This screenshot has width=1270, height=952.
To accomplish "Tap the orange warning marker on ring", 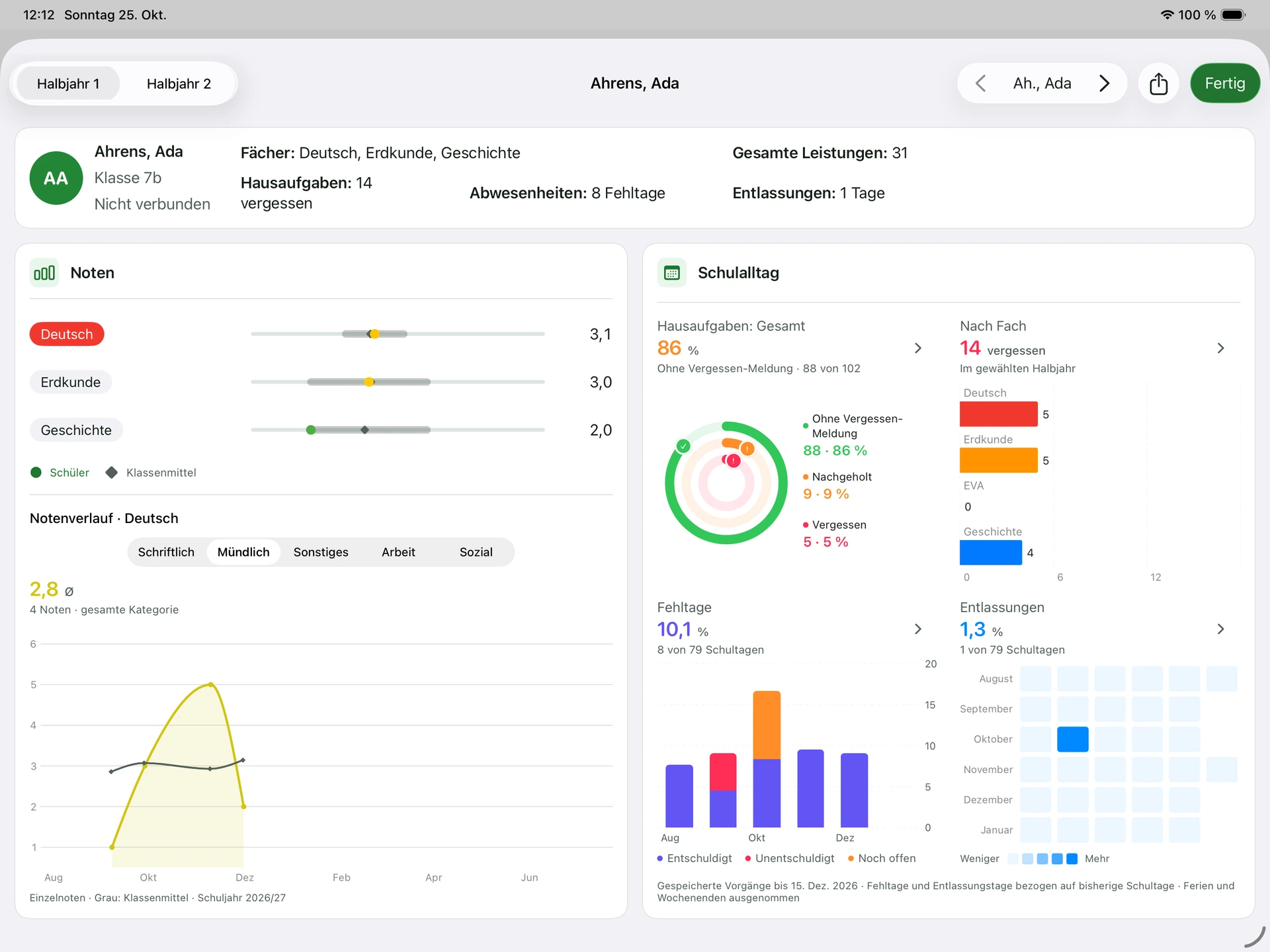I will click(x=747, y=449).
